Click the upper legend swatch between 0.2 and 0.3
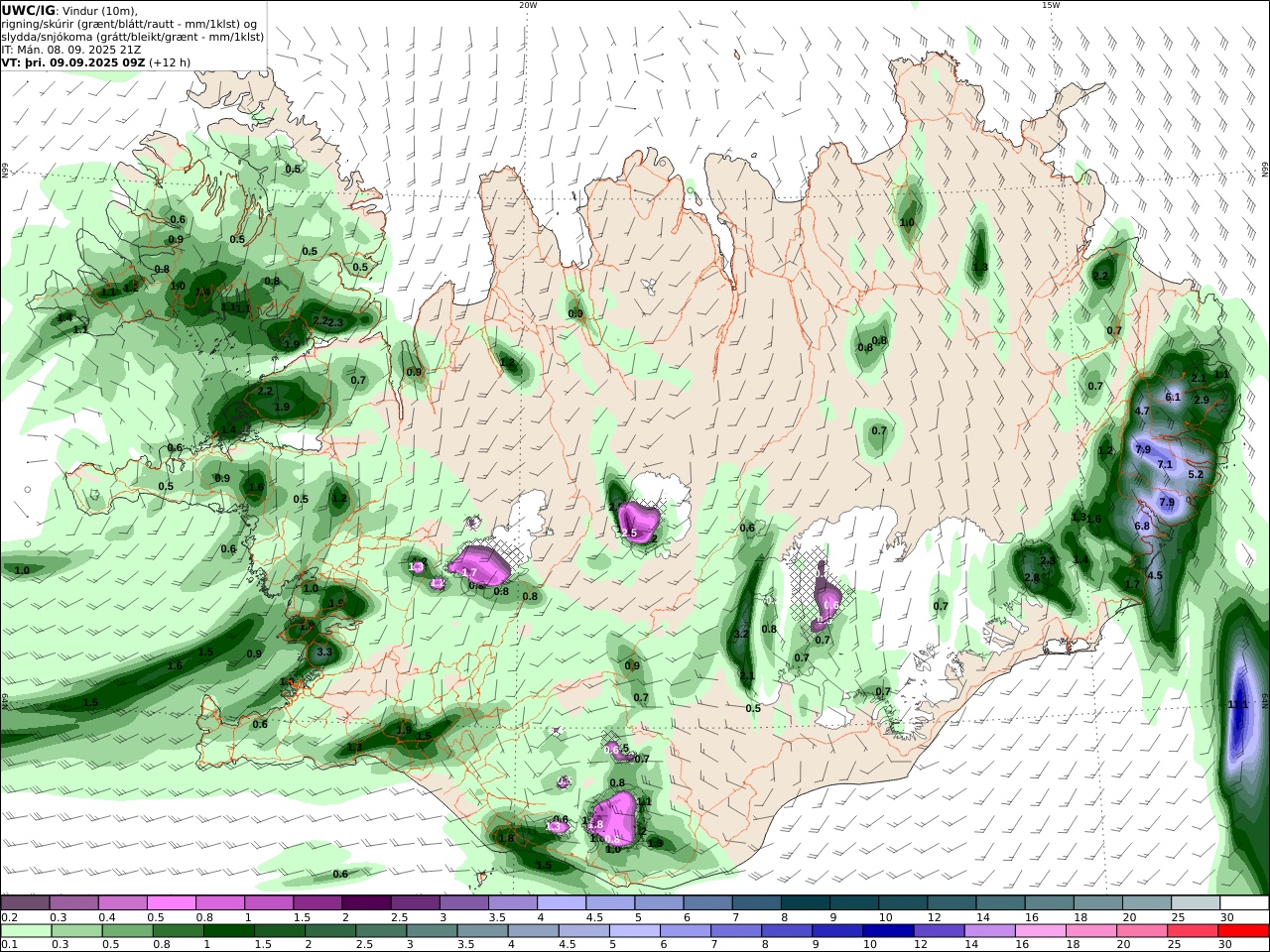 [25, 902]
